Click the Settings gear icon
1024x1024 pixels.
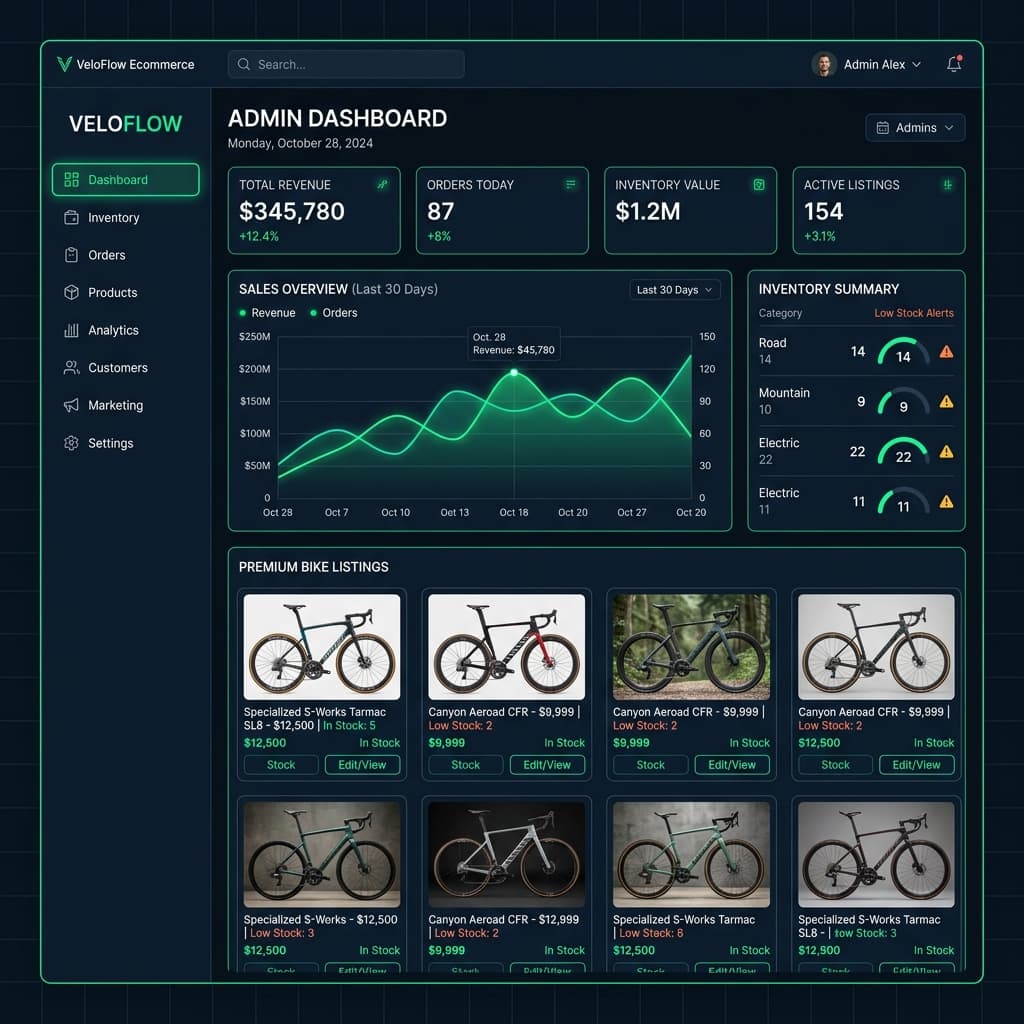tap(71, 443)
